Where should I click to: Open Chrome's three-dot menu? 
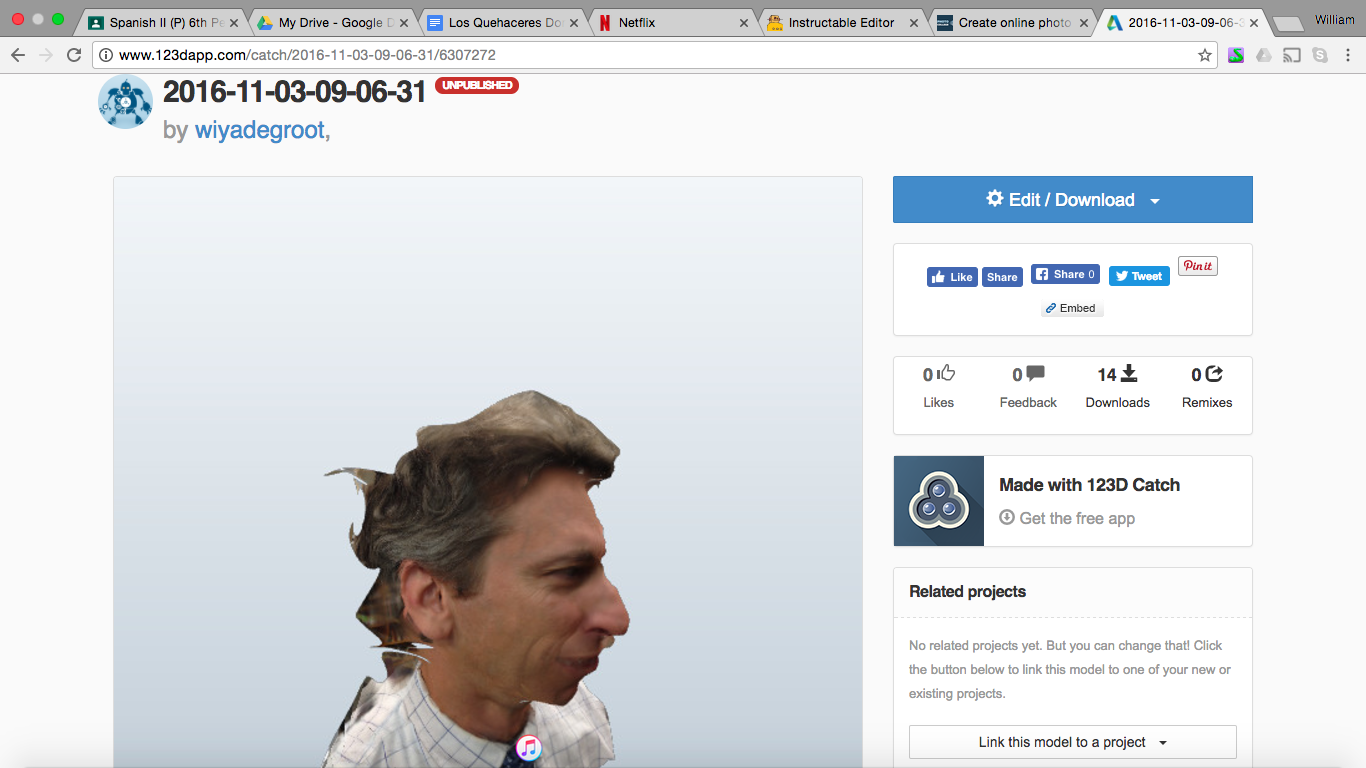tap(1347, 55)
